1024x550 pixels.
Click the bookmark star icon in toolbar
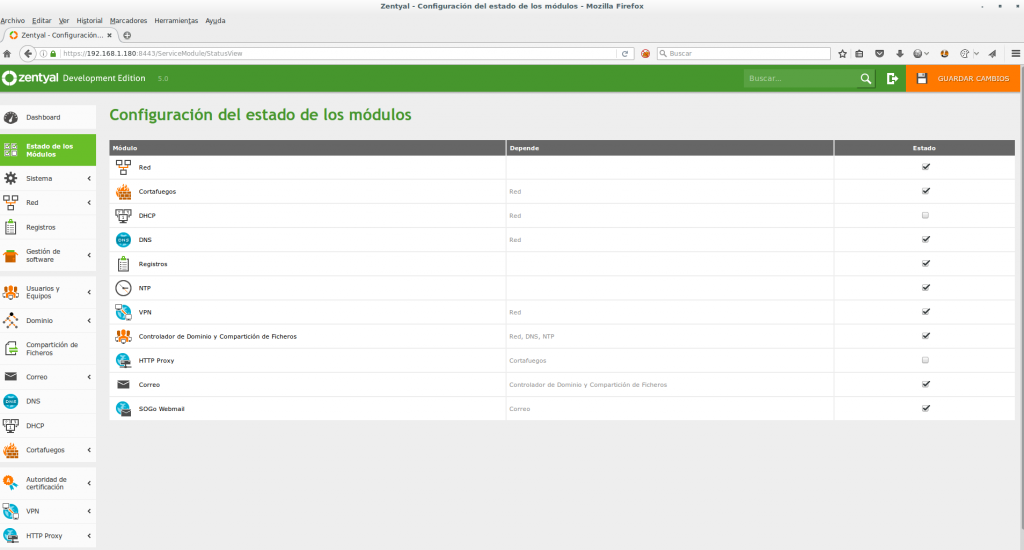point(842,54)
